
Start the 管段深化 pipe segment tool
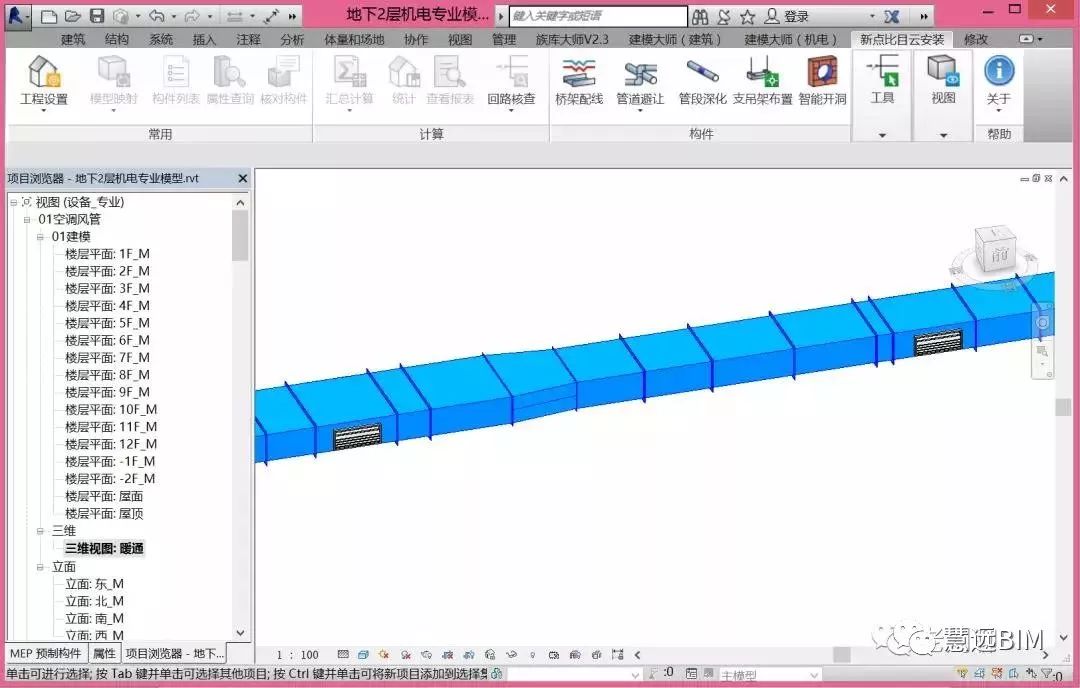(x=702, y=83)
